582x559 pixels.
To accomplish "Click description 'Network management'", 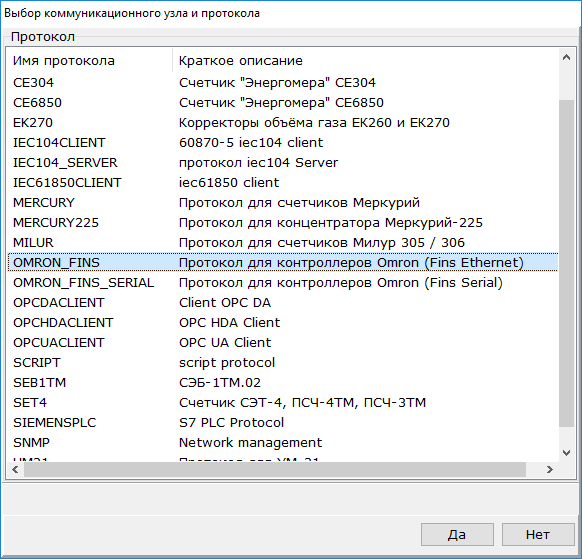I will (251, 443).
